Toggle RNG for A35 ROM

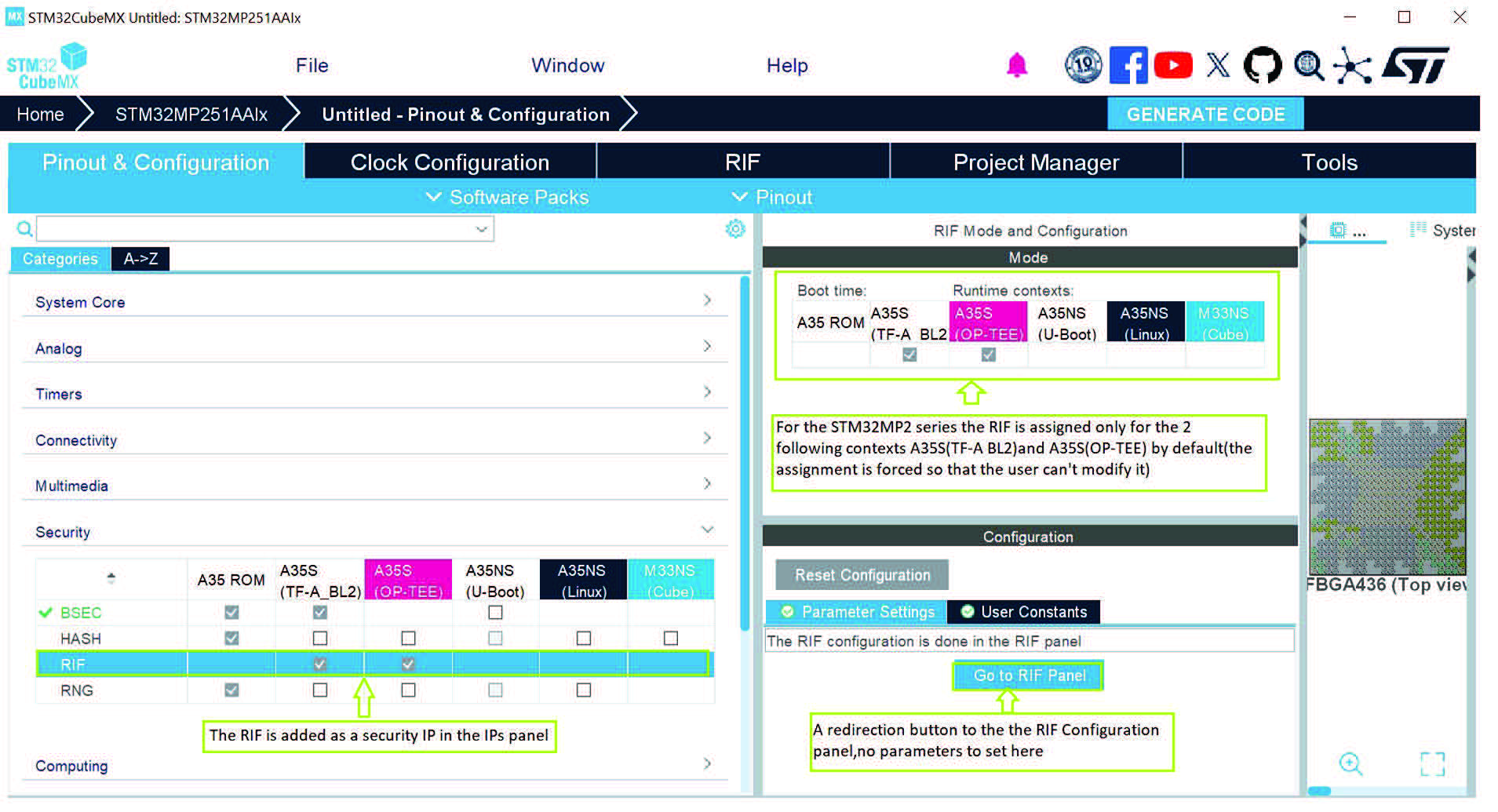[231, 690]
